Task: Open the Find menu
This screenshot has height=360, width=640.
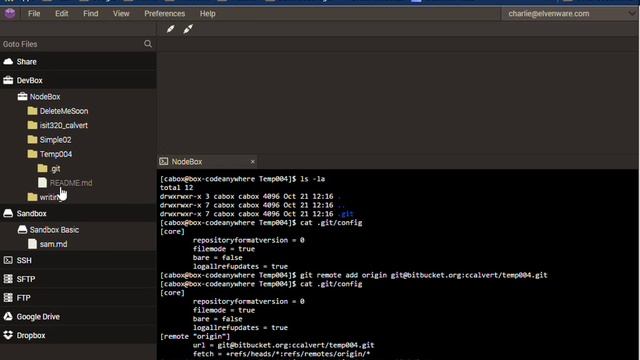Action: 91,13
